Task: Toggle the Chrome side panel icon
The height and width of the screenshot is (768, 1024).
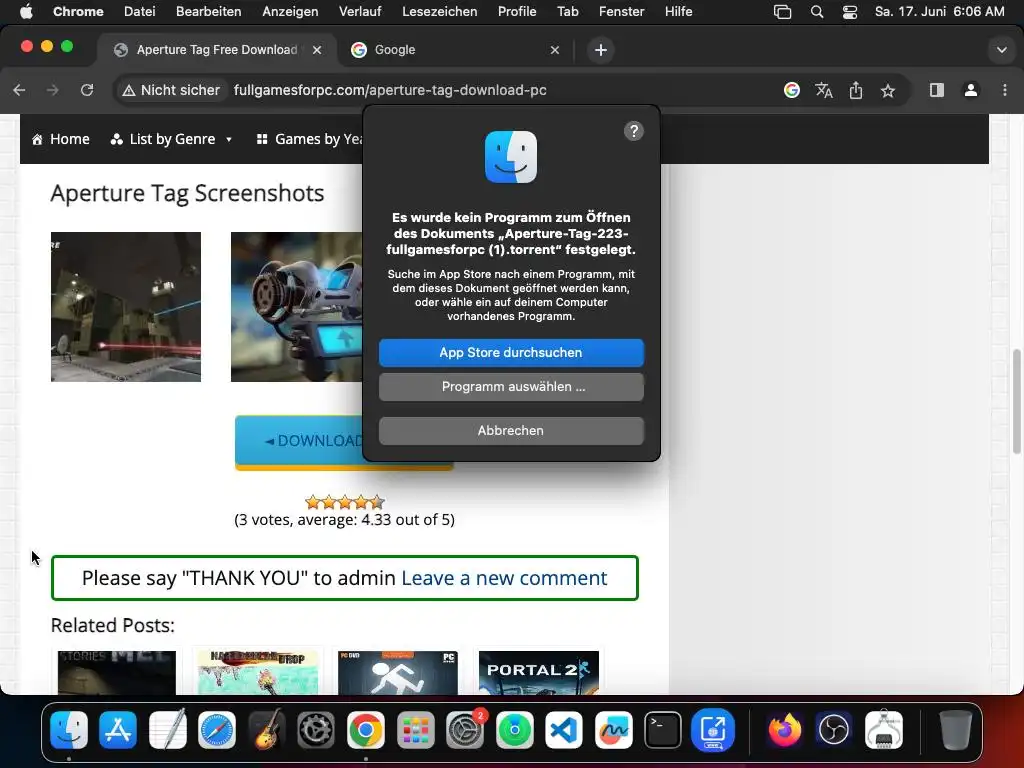Action: [x=936, y=90]
